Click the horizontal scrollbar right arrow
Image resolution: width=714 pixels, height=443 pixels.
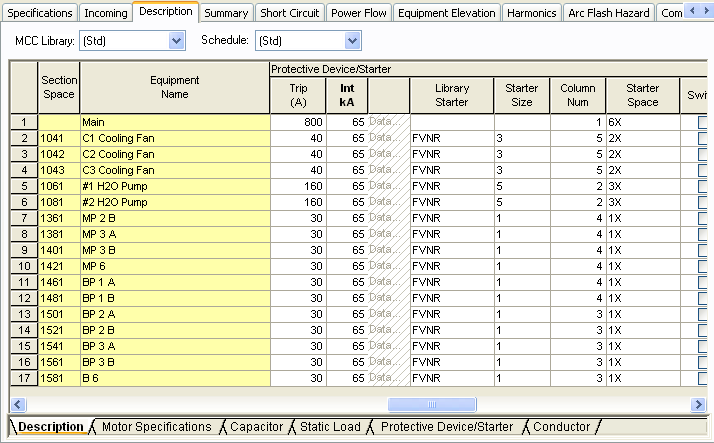coord(698,404)
